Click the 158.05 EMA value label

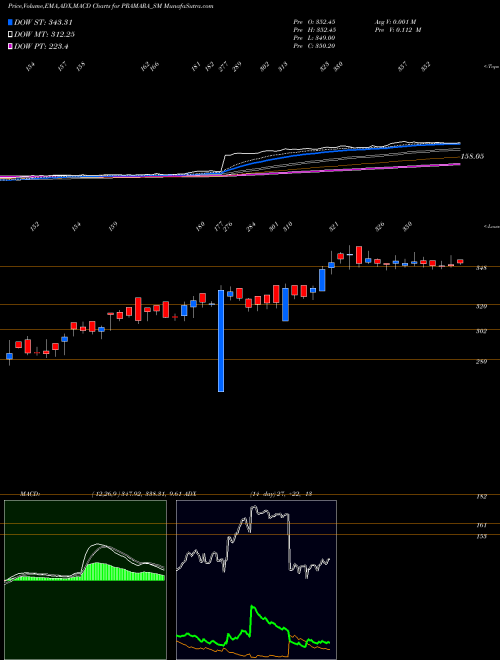tap(473, 156)
